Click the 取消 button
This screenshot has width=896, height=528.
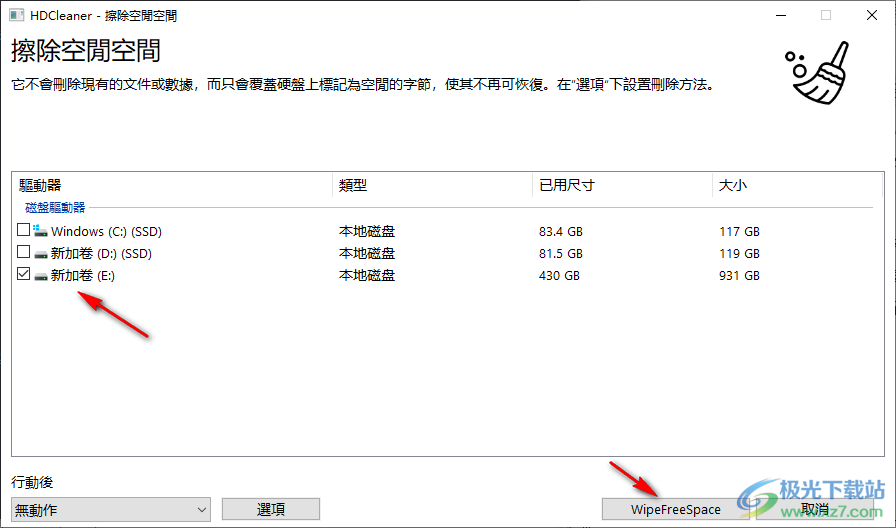point(815,509)
